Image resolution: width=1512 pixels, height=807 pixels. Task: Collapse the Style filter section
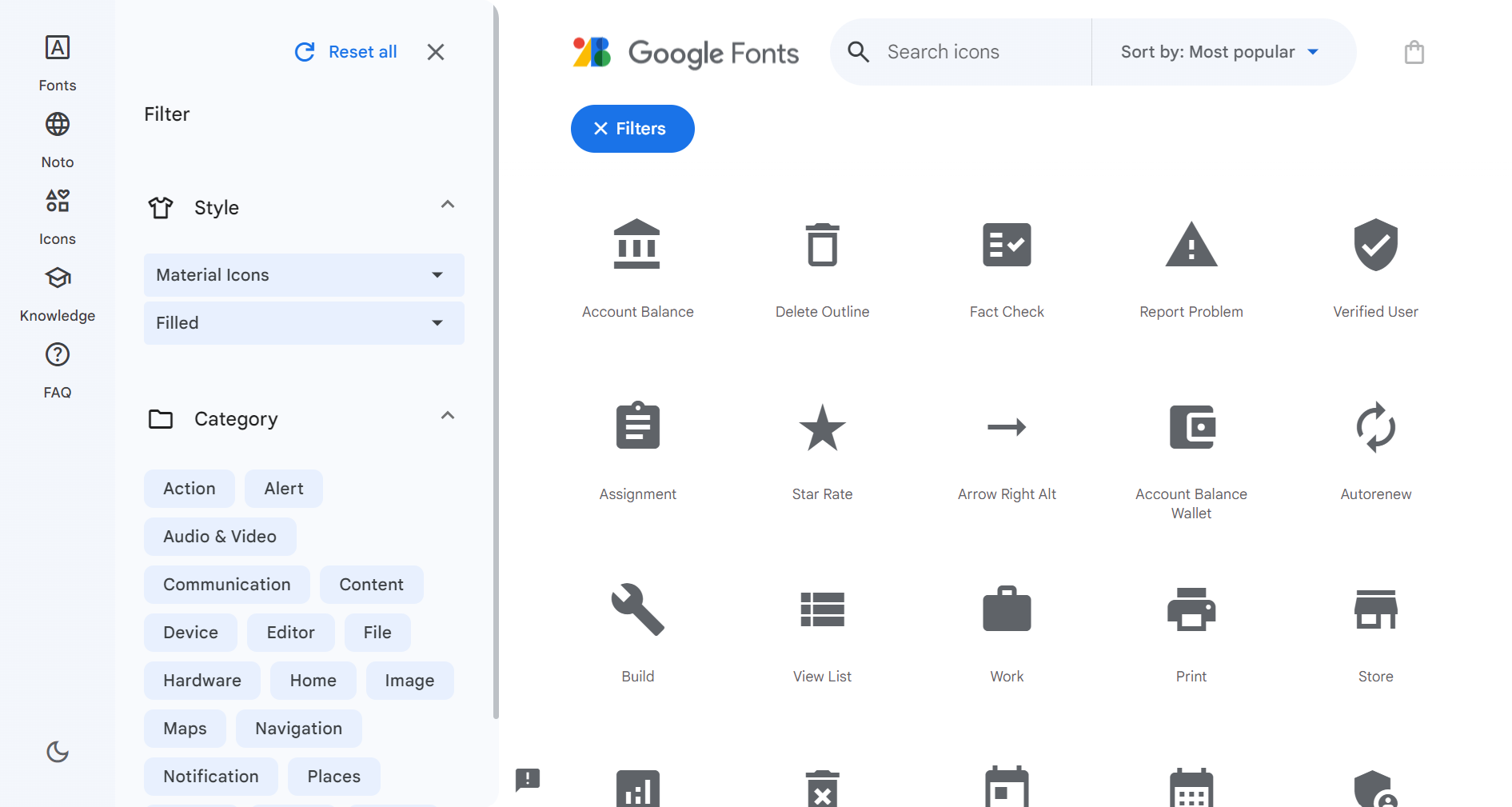pos(448,205)
